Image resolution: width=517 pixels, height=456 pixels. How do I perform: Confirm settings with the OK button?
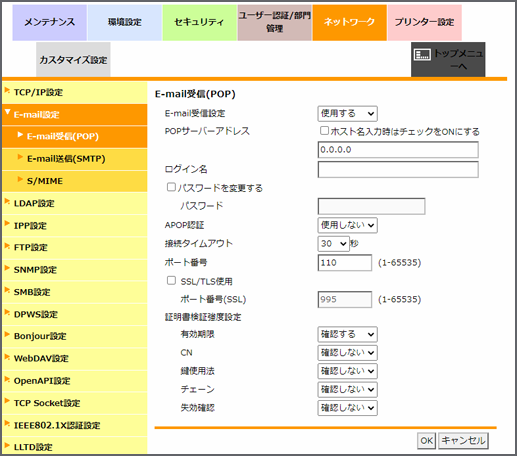[x=426, y=441]
